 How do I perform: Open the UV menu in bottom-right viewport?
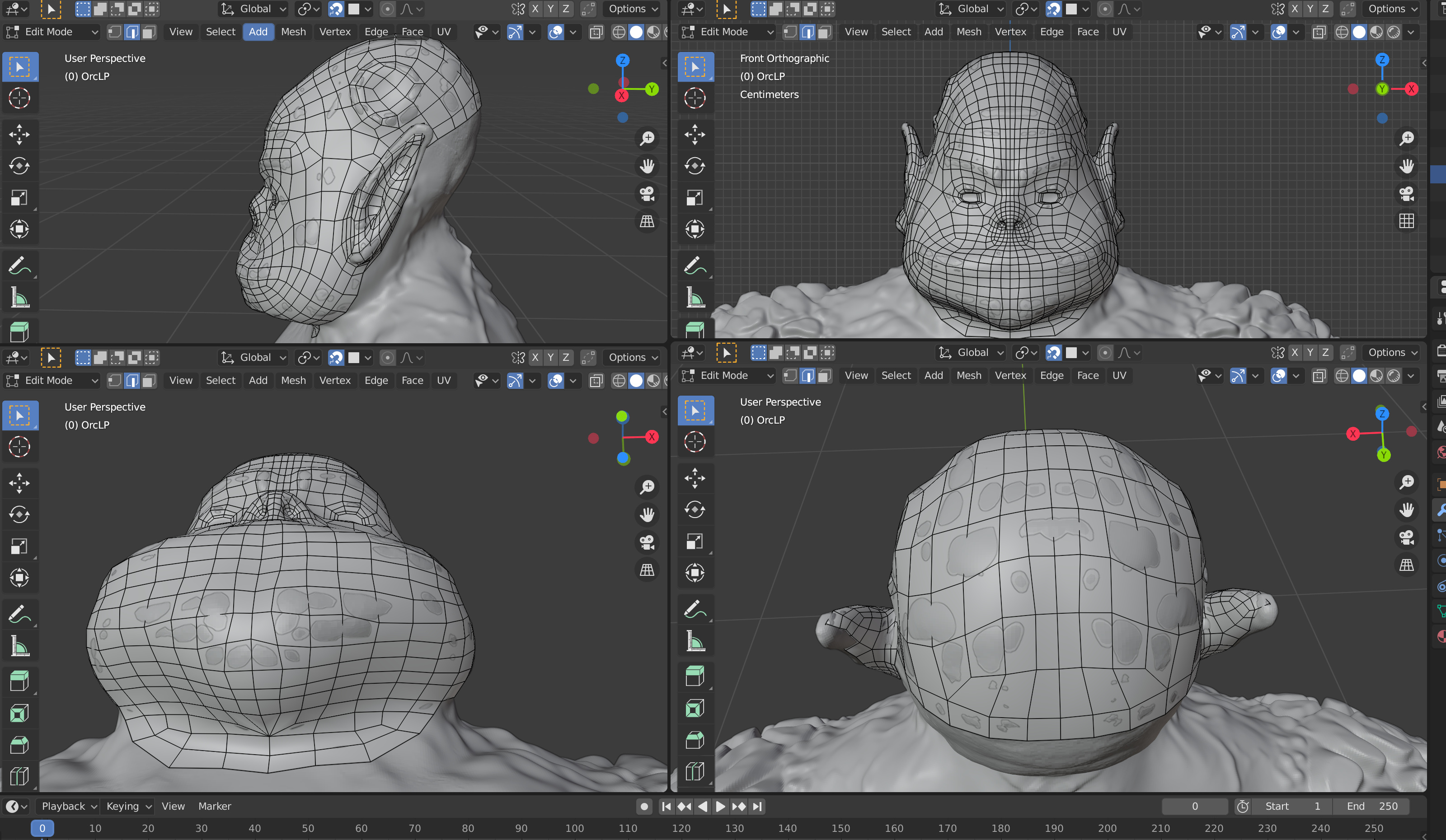click(x=1119, y=376)
